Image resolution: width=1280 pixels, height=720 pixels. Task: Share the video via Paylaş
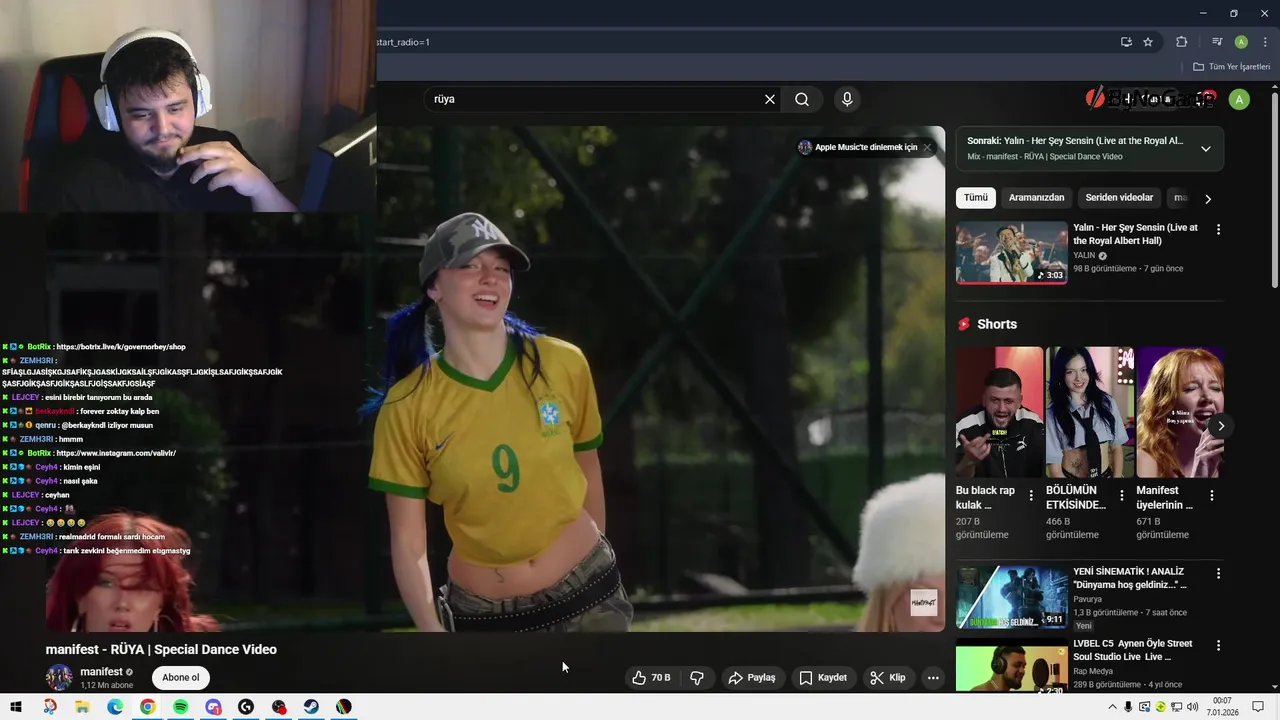point(752,677)
